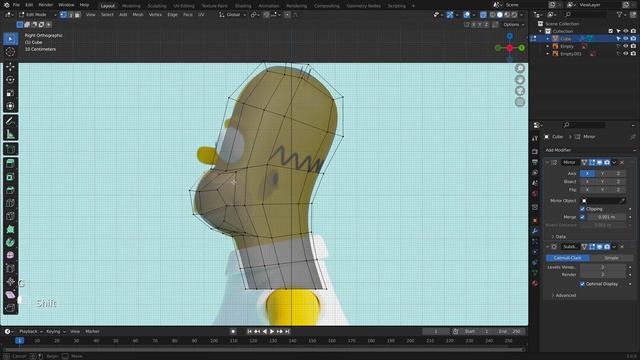The width and height of the screenshot is (640, 360).
Task: Click the Merge distance 0.001 m field
Action: [606, 217]
